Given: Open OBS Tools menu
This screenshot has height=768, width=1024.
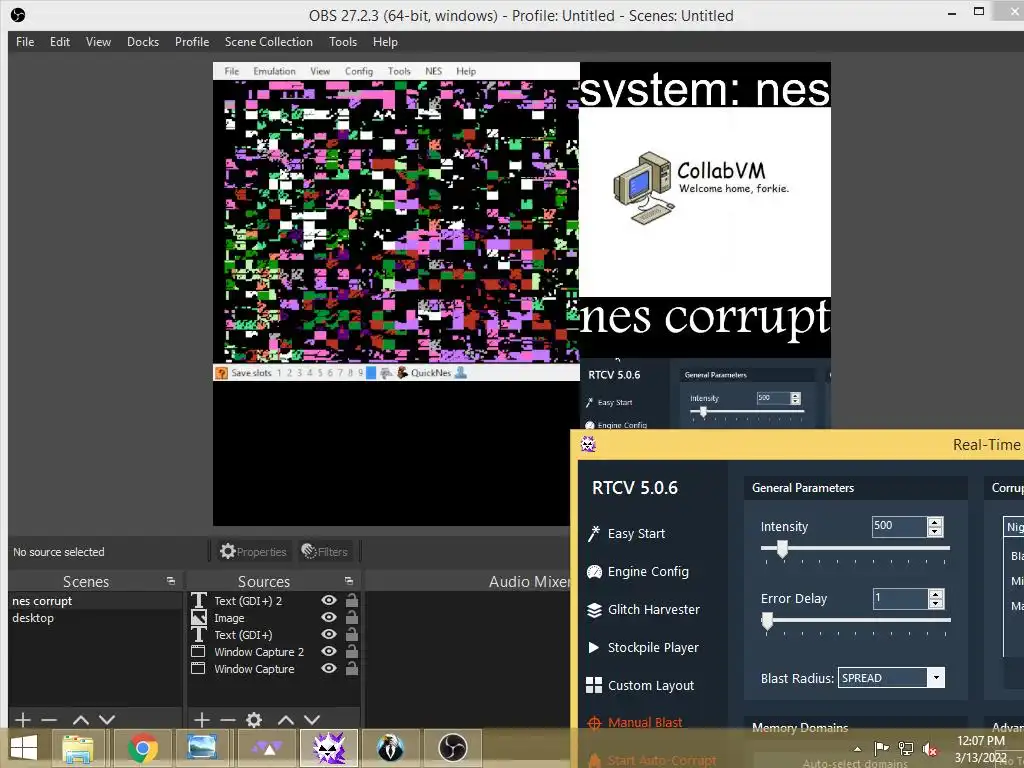Looking at the screenshot, I should 343,42.
